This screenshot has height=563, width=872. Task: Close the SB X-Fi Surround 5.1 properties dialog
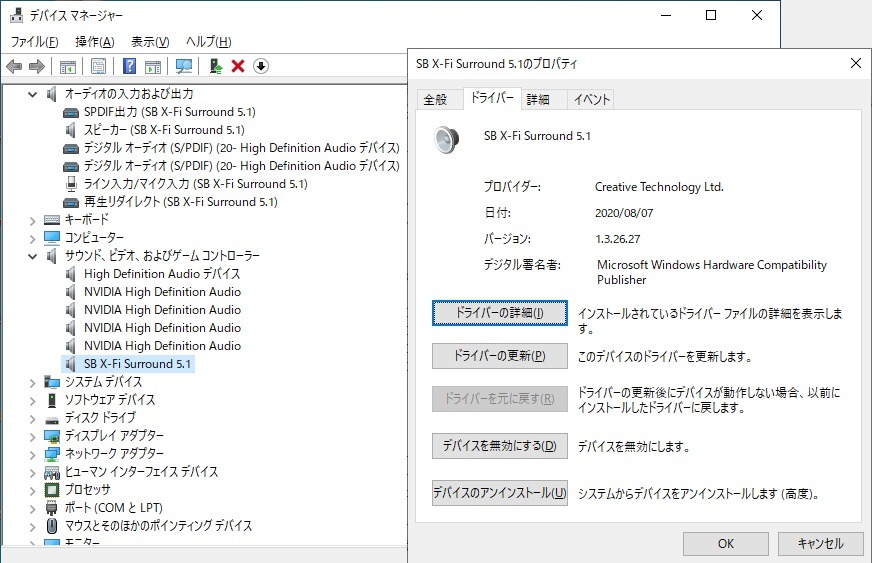(856, 63)
